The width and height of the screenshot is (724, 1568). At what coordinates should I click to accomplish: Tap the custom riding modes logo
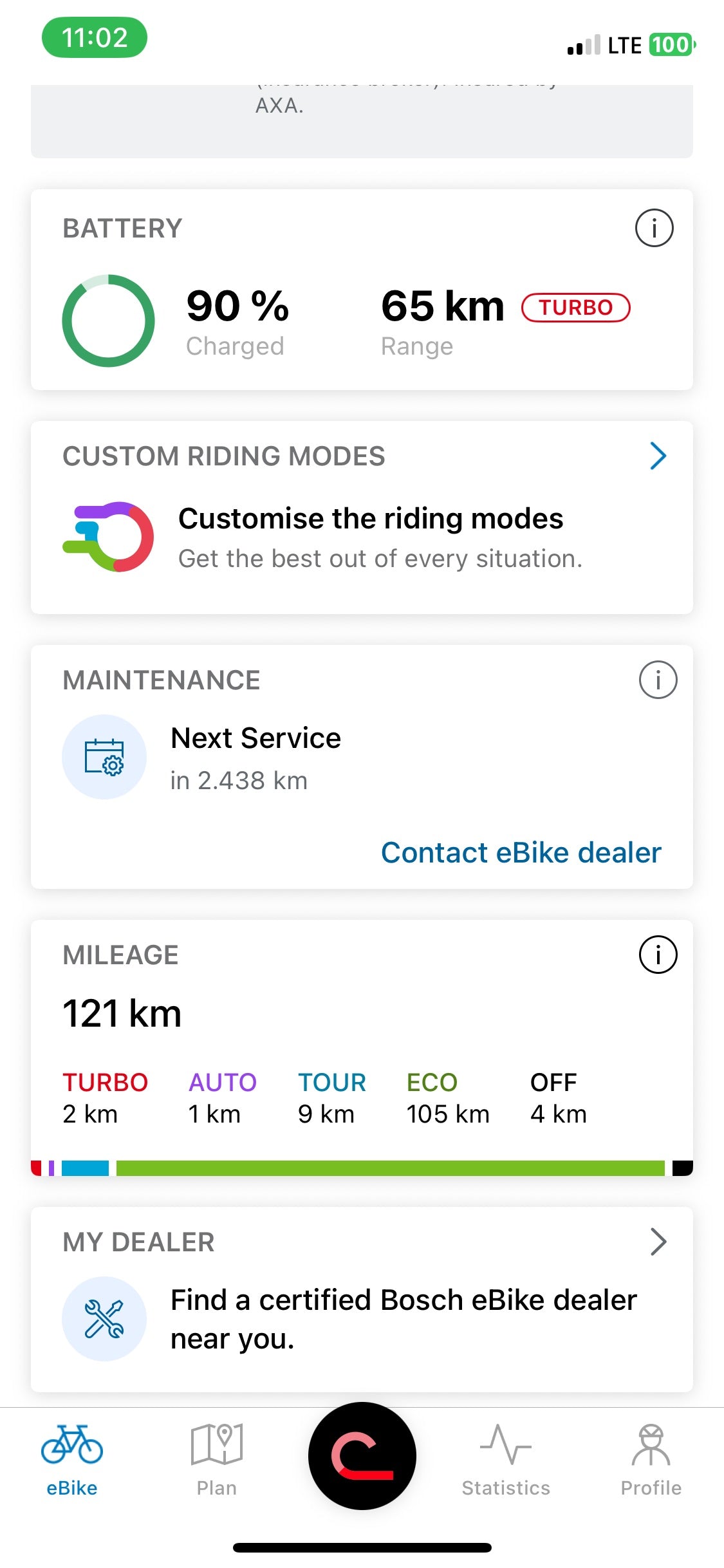click(x=108, y=537)
